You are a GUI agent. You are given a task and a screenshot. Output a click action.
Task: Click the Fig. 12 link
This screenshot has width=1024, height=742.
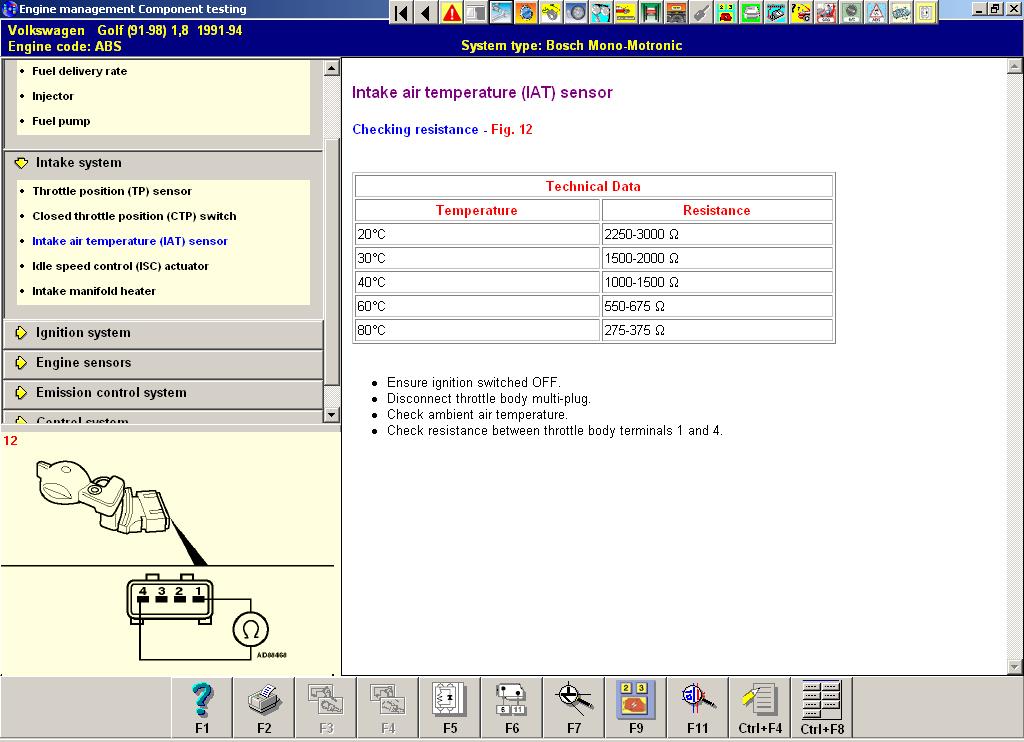[x=512, y=130]
